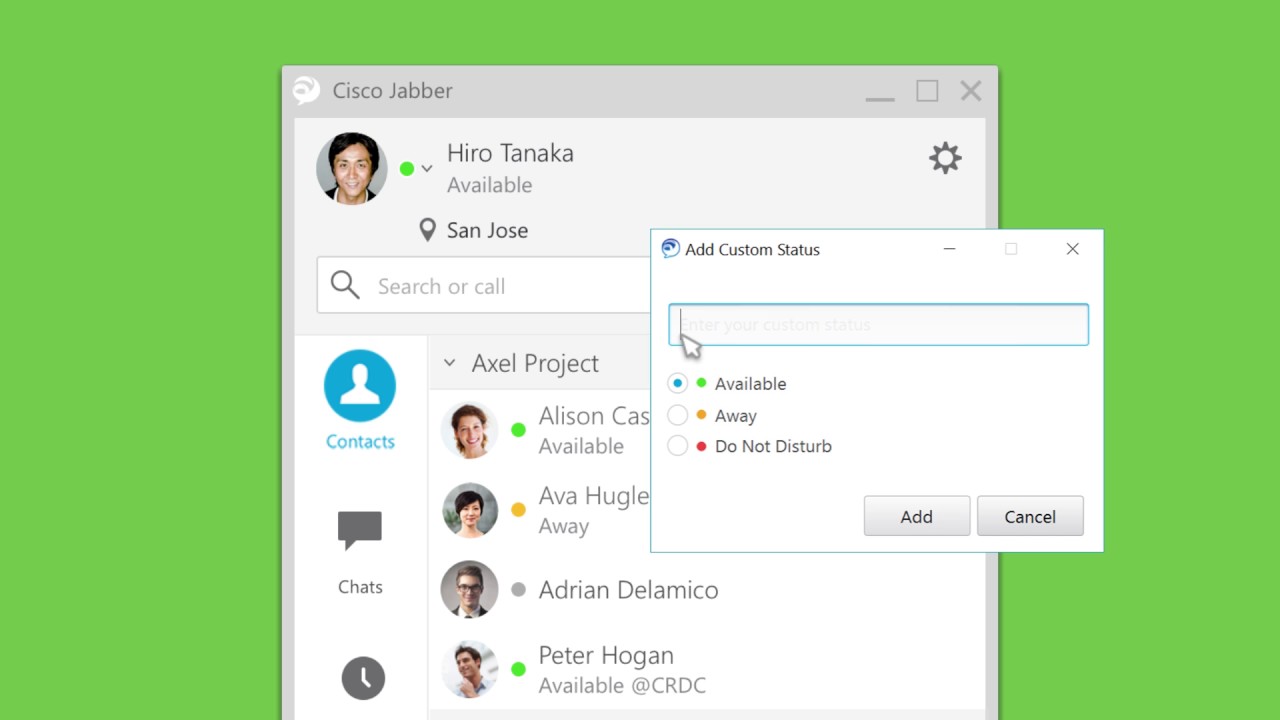The width and height of the screenshot is (1280, 720).
Task: Maximize the Cisco Jabber window
Action: point(927,91)
